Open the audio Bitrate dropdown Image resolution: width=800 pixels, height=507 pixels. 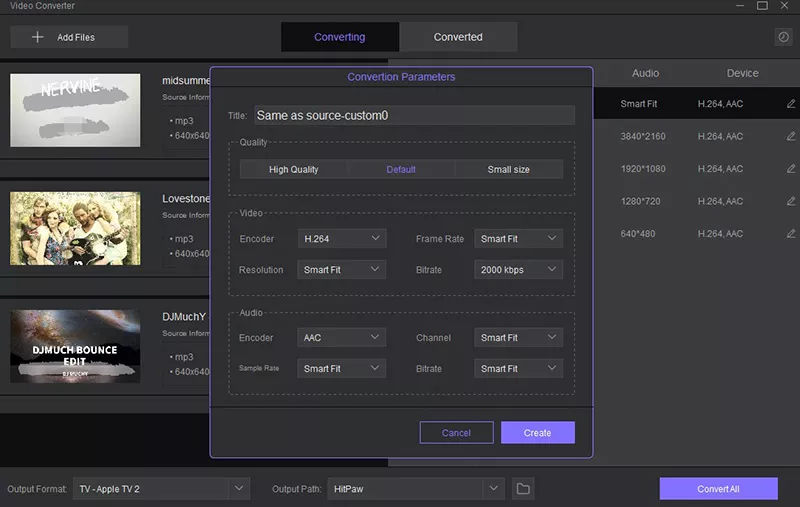coord(518,368)
